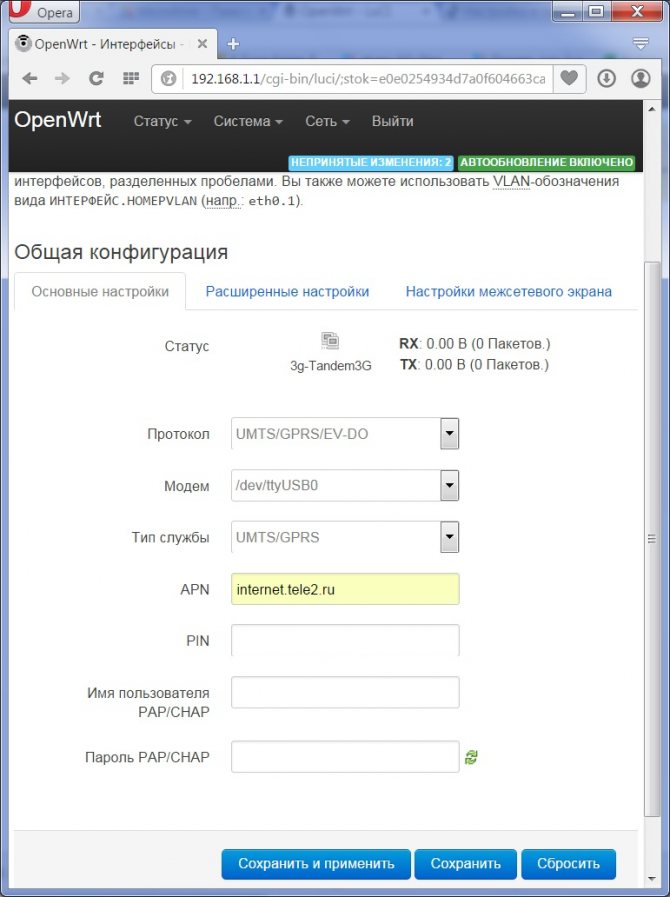The width and height of the screenshot is (670, 897).
Task: Open the Статус menu
Action: tap(162, 121)
